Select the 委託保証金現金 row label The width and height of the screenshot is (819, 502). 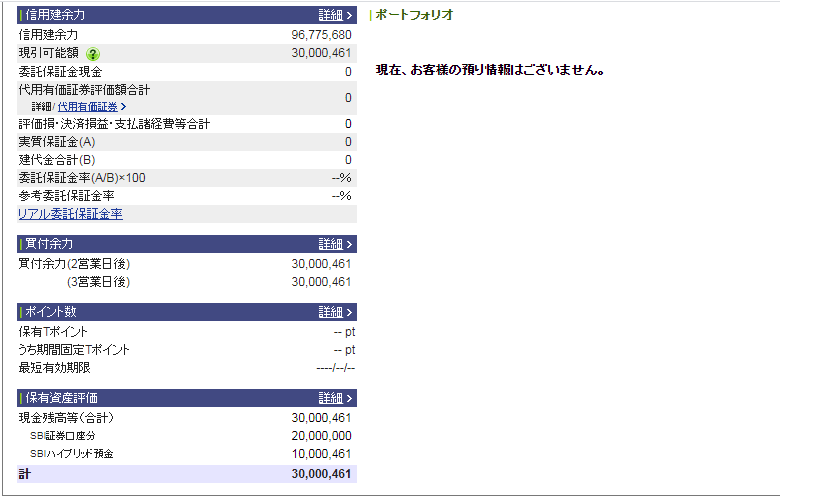(x=59, y=72)
